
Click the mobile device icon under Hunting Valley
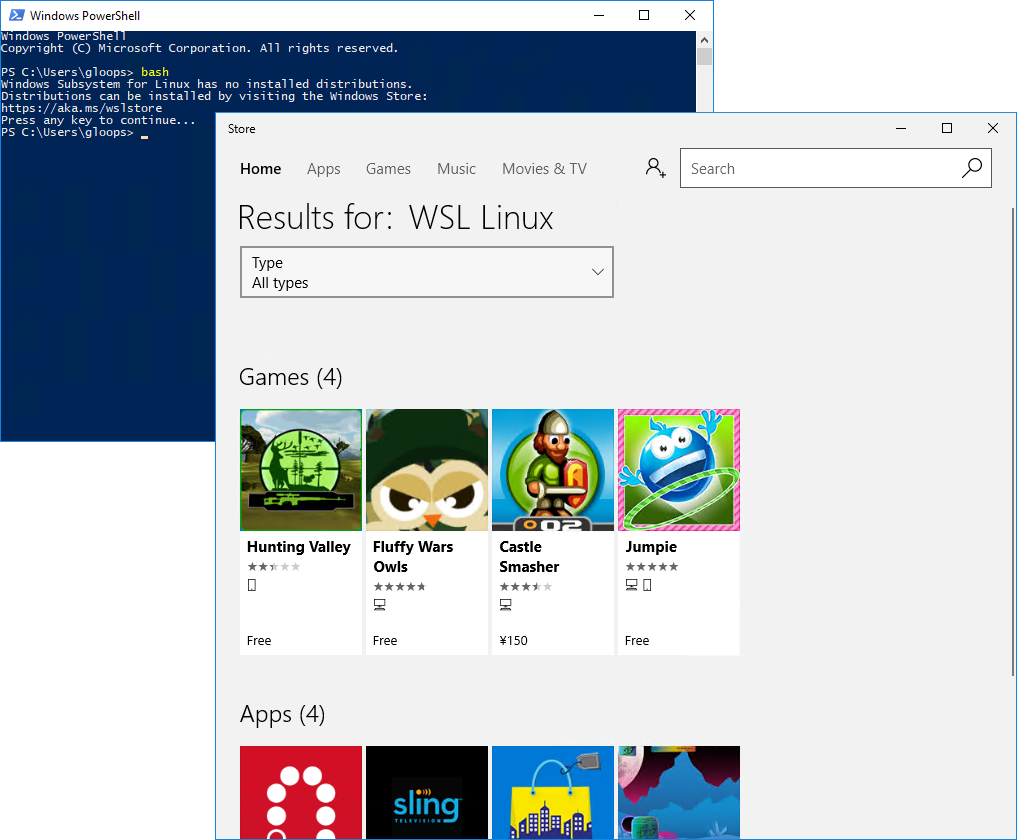click(252, 585)
